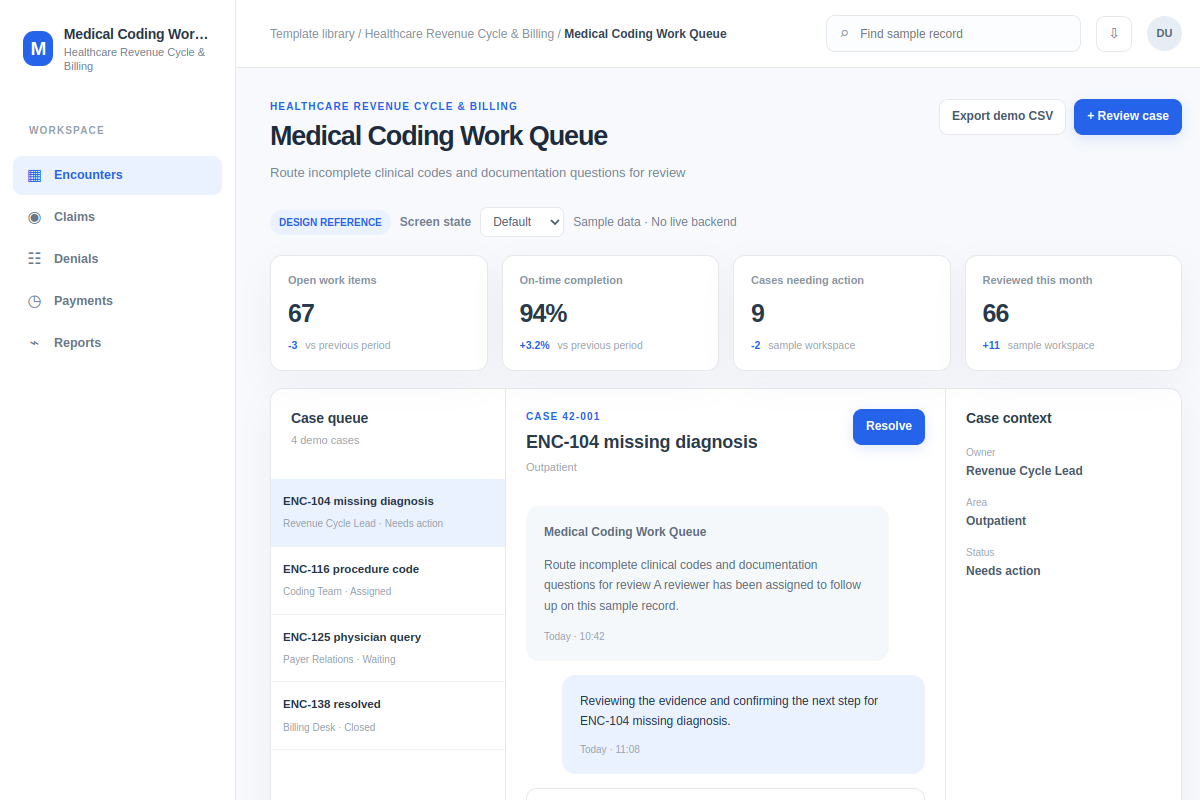The width and height of the screenshot is (1200, 800).
Task: Click the + Review case button
Action: tap(1128, 116)
